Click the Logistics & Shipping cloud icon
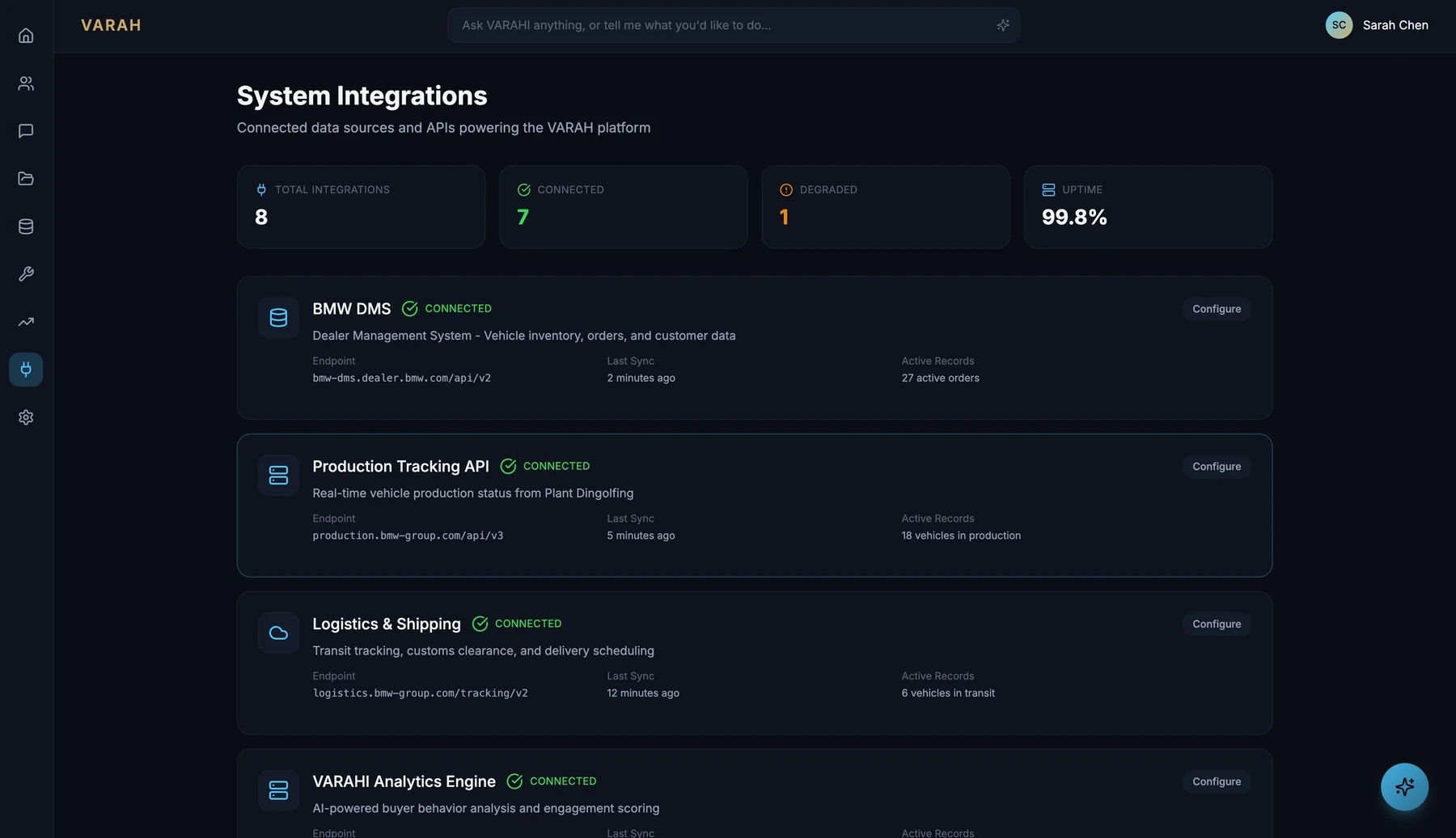The image size is (1456, 838). (x=278, y=633)
